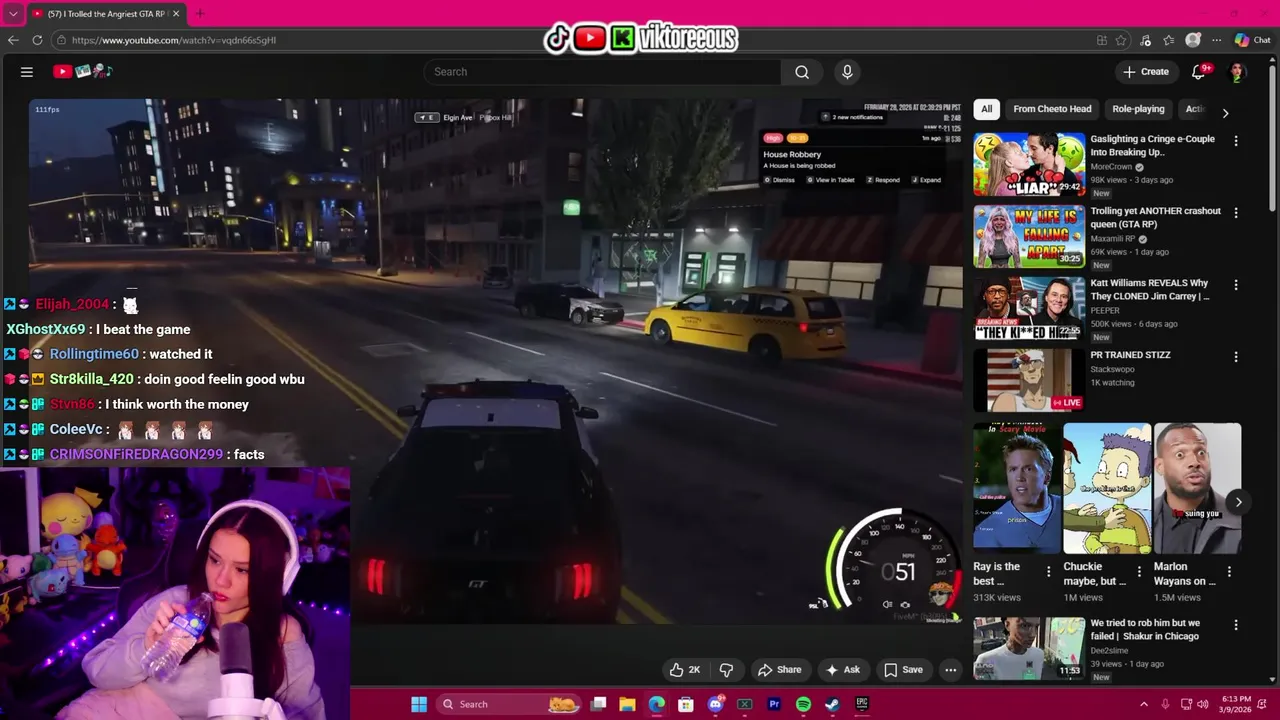Open the PEEPER channel link
This screenshot has height=720, width=1280.
click(1106, 311)
